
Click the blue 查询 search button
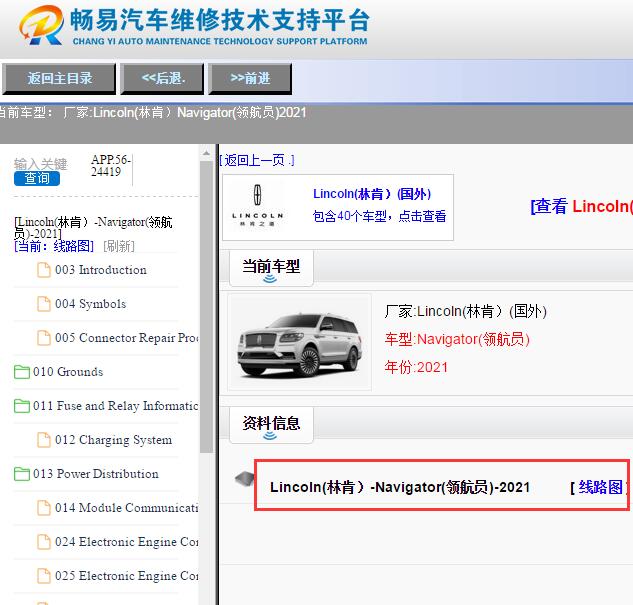click(37, 178)
